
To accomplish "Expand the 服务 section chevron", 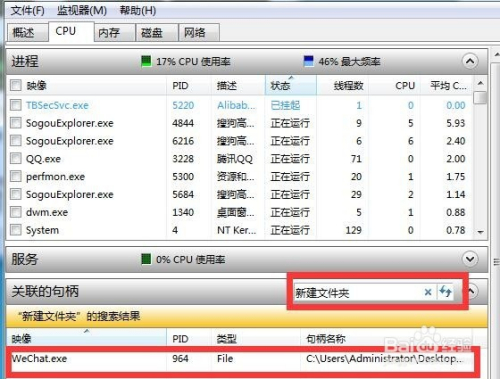I will tap(470, 259).
